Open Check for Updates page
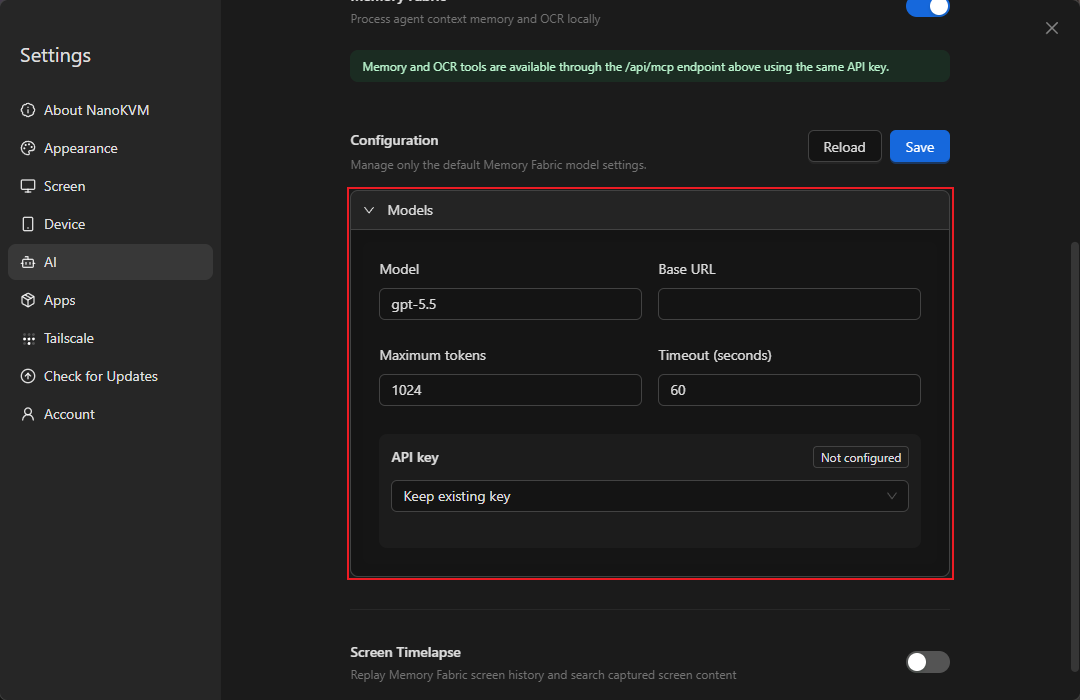The image size is (1080, 700). point(110,376)
